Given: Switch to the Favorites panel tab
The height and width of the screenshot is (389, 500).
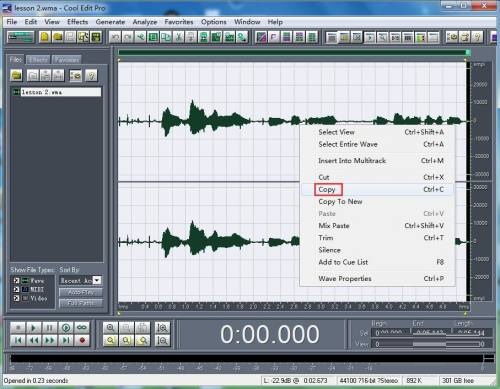Looking at the screenshot, I should pyautogui.click(x=67, y=60).
